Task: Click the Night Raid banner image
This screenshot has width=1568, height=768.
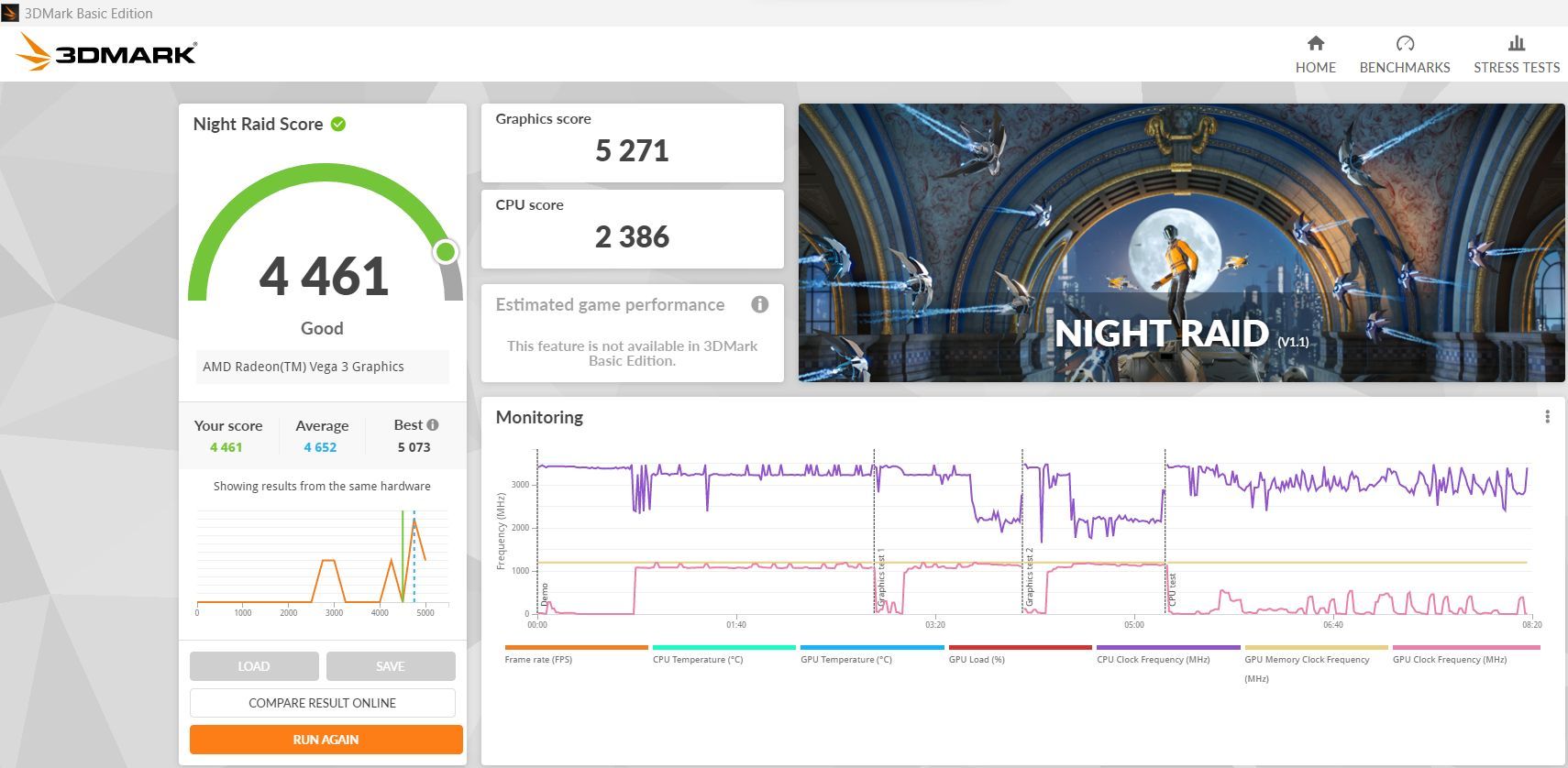Action: 1181,243
